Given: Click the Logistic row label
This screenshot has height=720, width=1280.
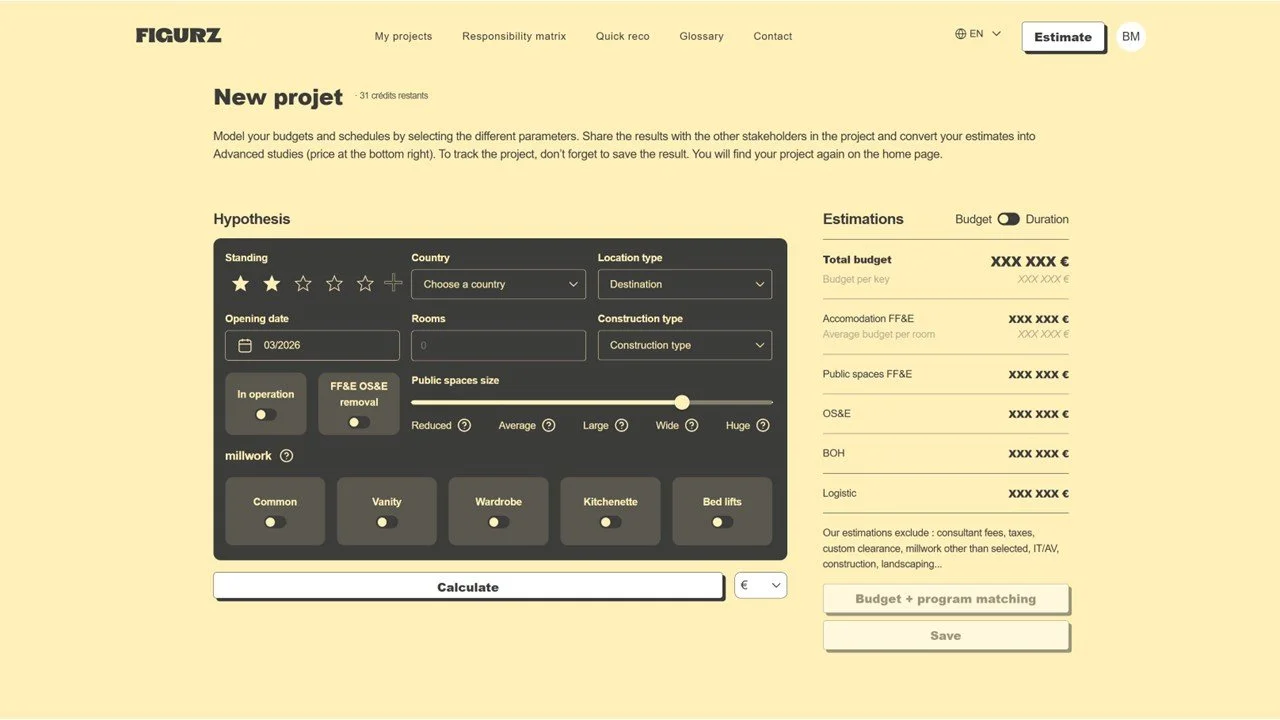Looking at the screenshot, I should point(840,493).
